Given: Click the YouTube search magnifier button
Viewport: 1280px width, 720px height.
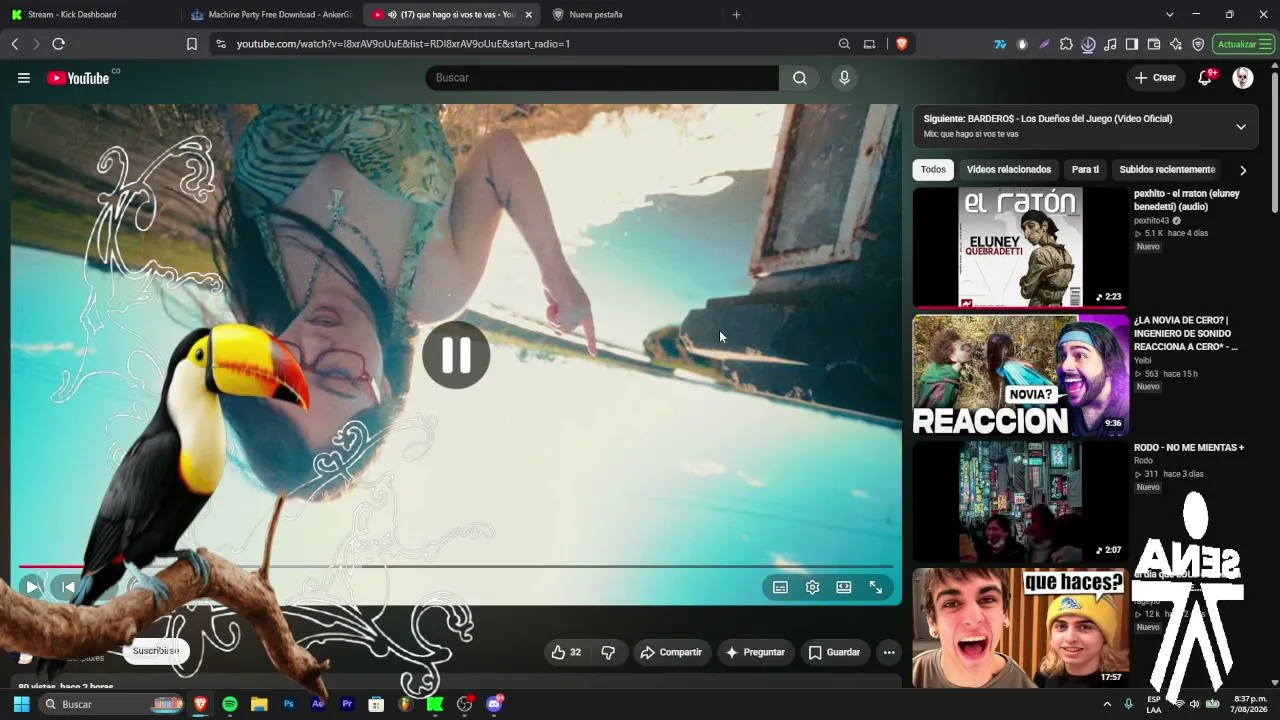Looking at the screenshot, I should pos(800,78).
